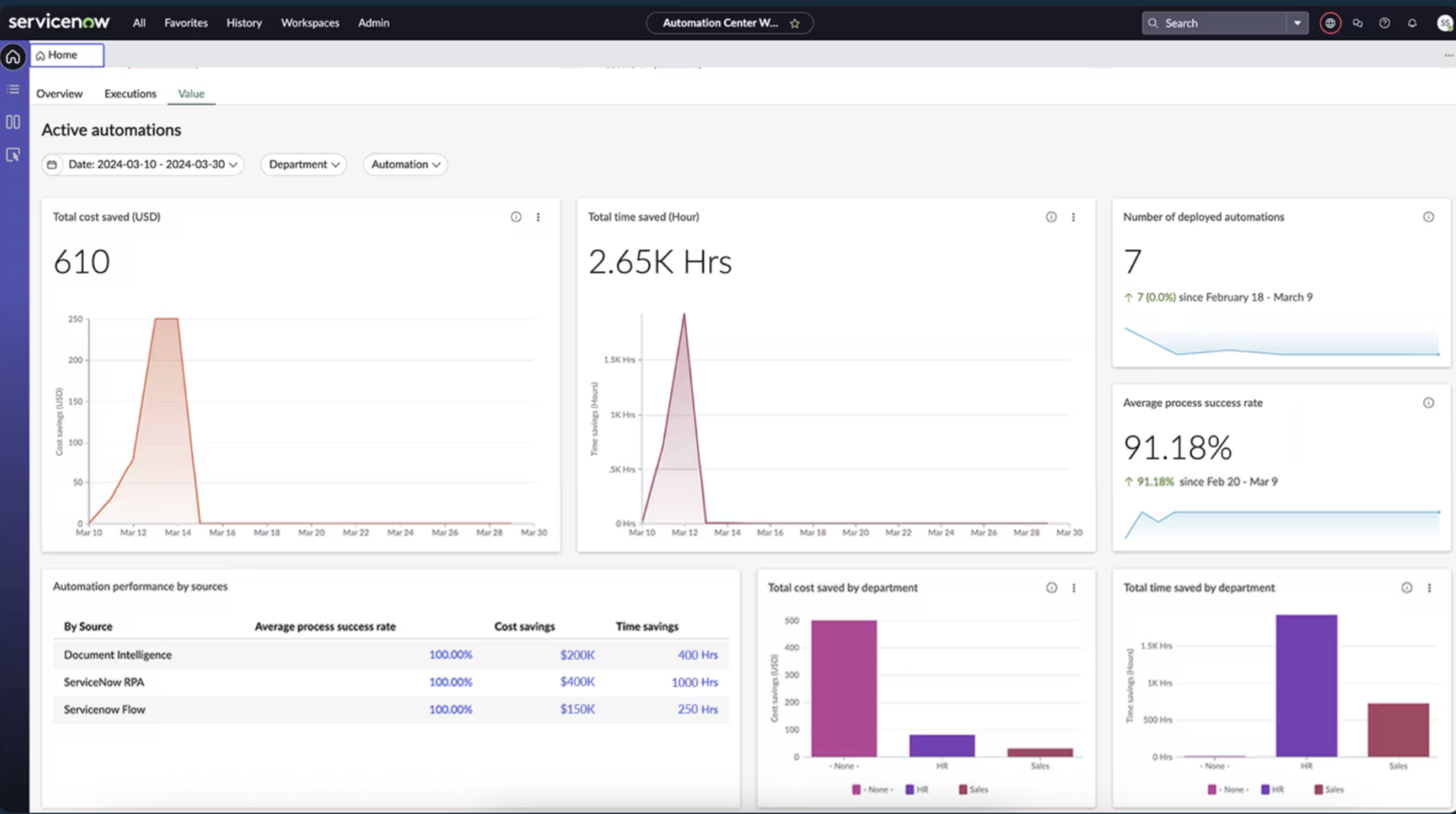Toggle the None legend swatch in cost by department
1456x814 pixels.
856,789
